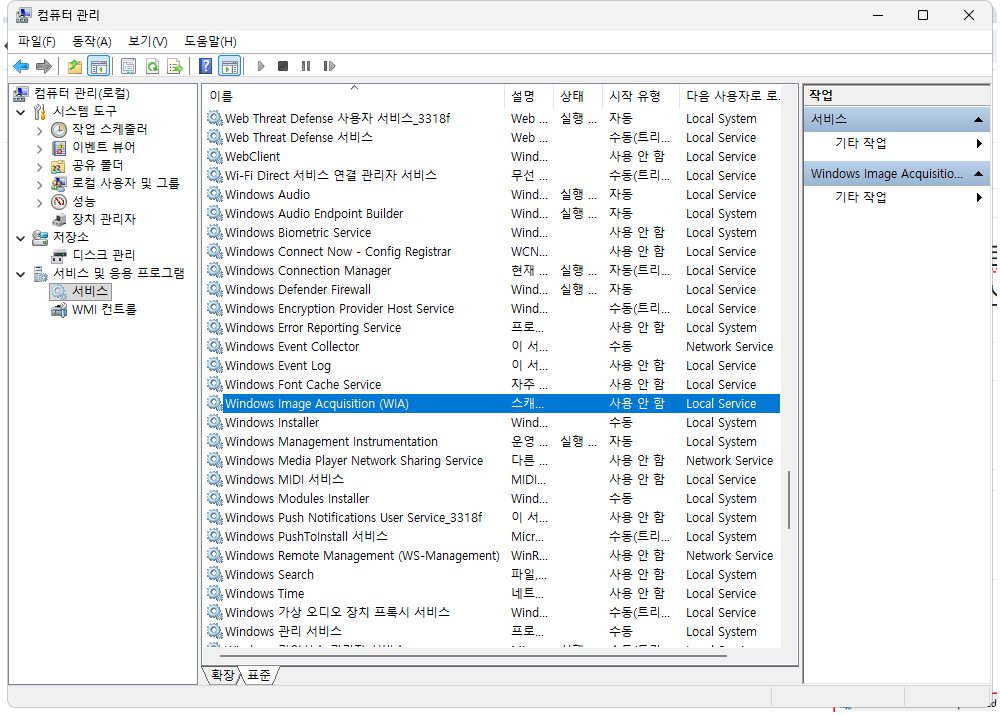Expand the 이벤트 뷰어 tree node
The image size is (1000, 715).
point(40,149)
